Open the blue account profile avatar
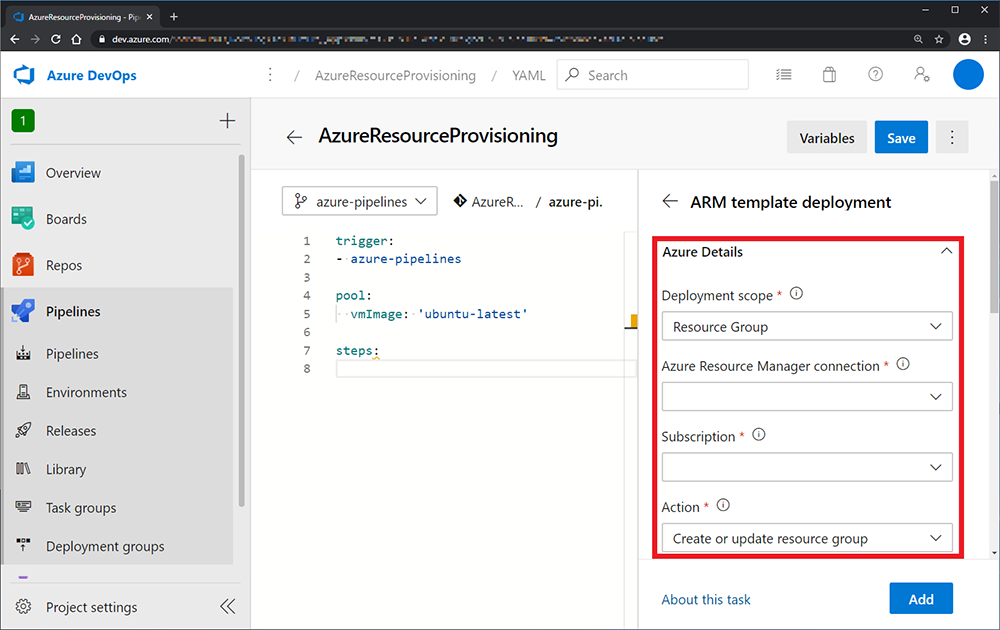 point(968,75)
